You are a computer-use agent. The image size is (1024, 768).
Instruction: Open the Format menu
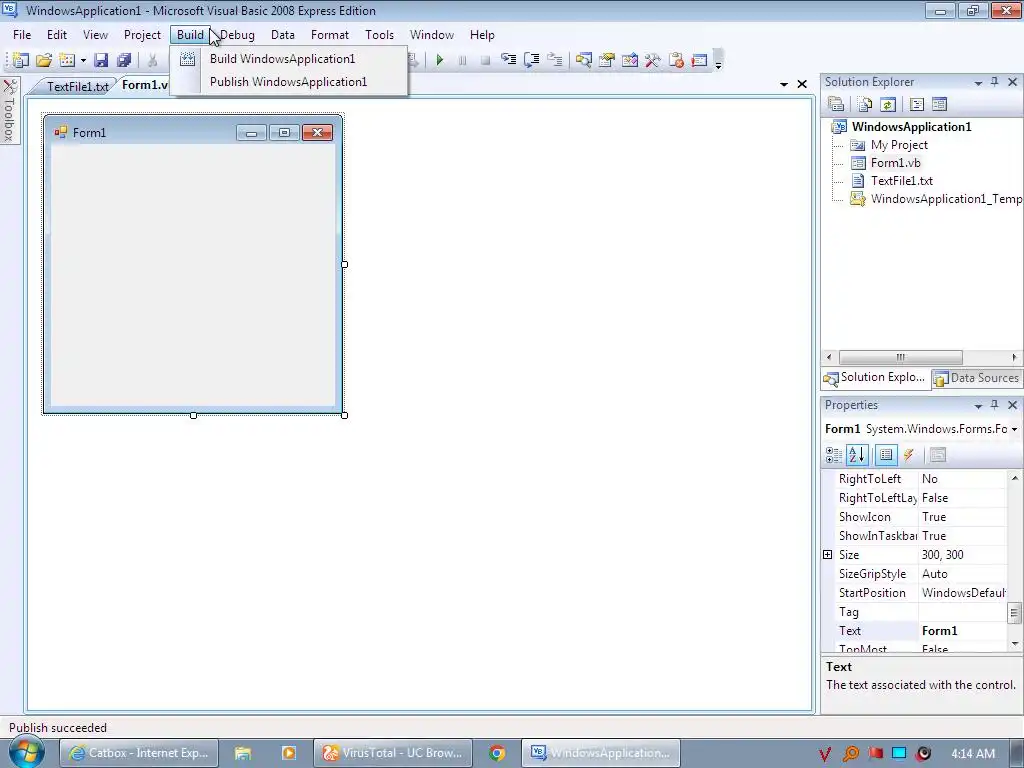tap(329, 35)
